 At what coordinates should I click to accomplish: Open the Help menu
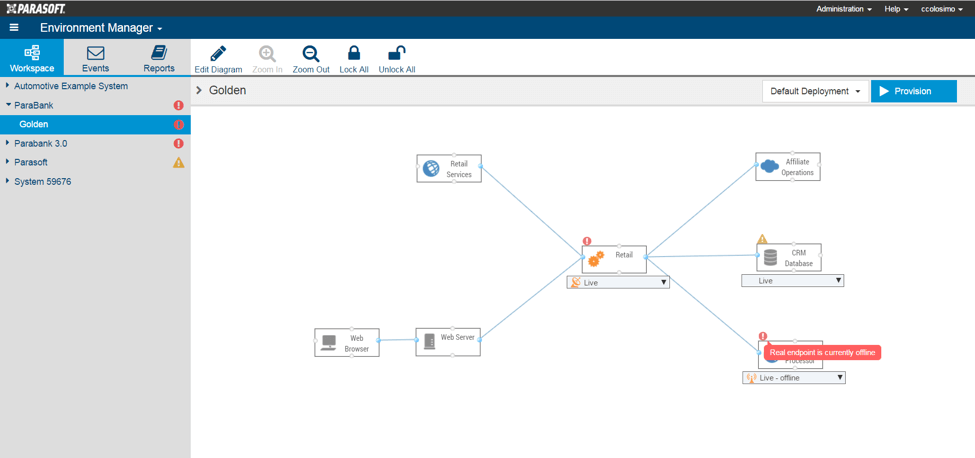(x=897, y=9)
